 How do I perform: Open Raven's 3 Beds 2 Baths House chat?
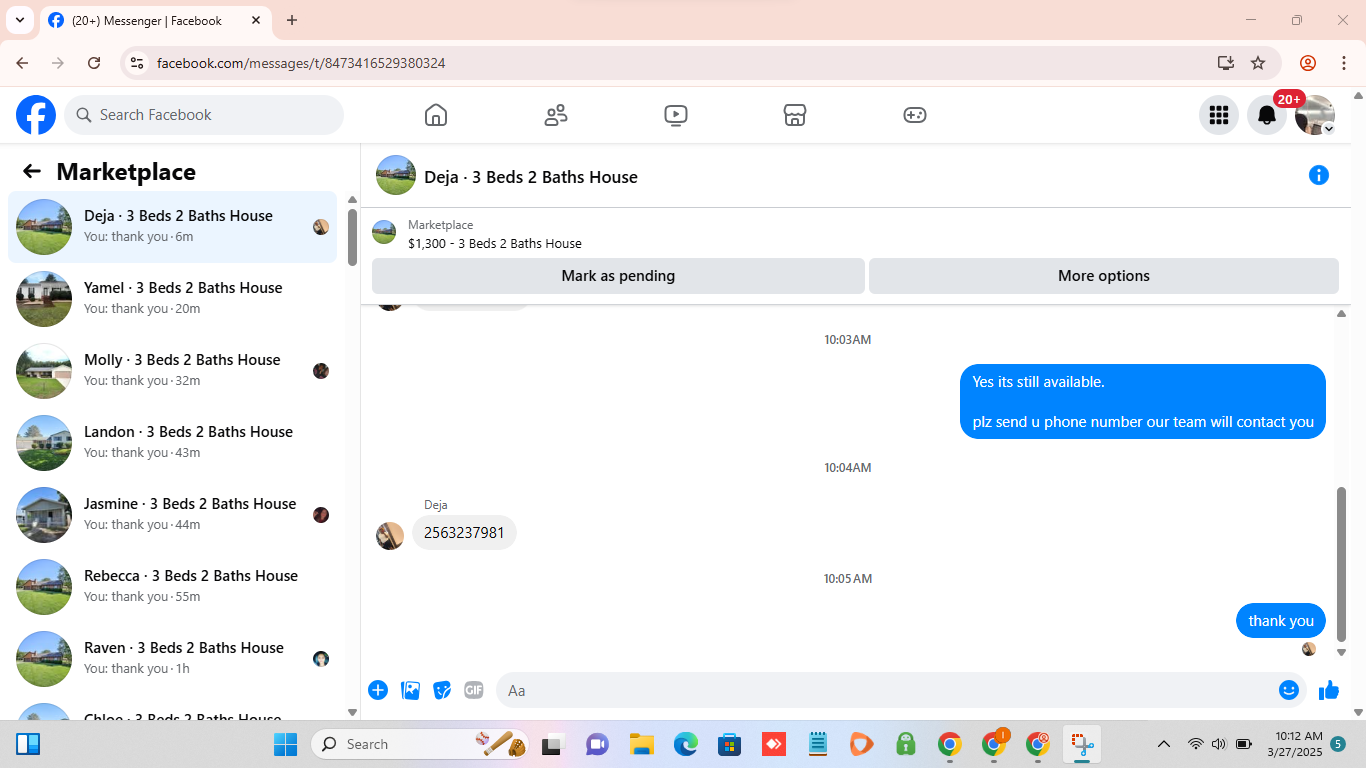(x=173, y=659)
